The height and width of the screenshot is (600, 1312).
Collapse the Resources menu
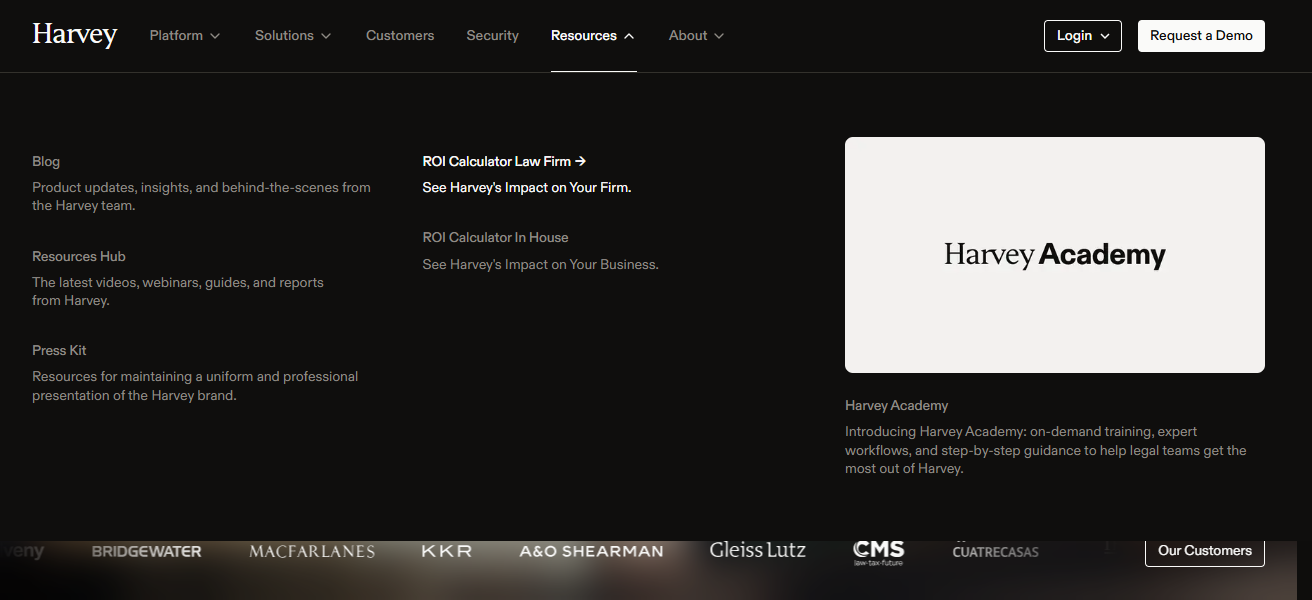(593, 35)
